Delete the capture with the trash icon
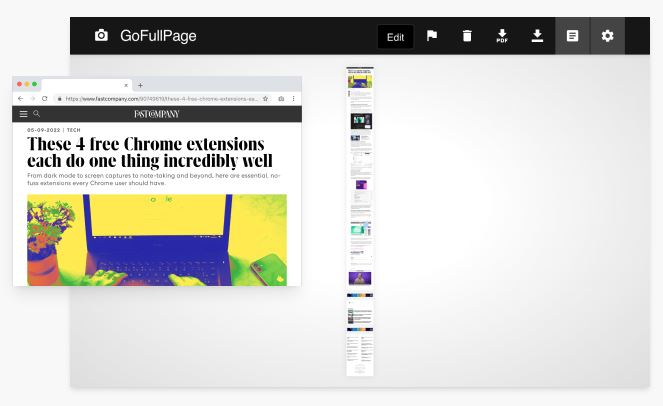Image resolution: width=663 pixels, height=406 pixels. [467, 36]
